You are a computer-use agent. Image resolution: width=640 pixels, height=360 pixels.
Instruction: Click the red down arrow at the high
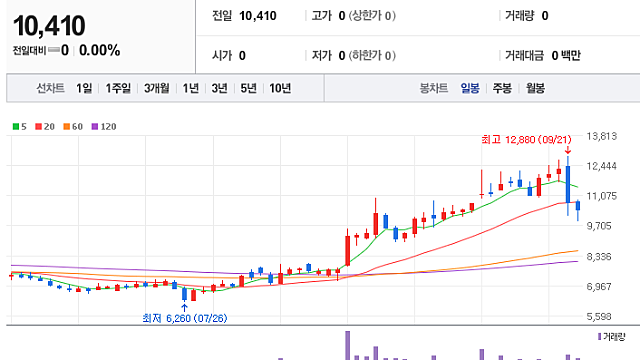568,150
